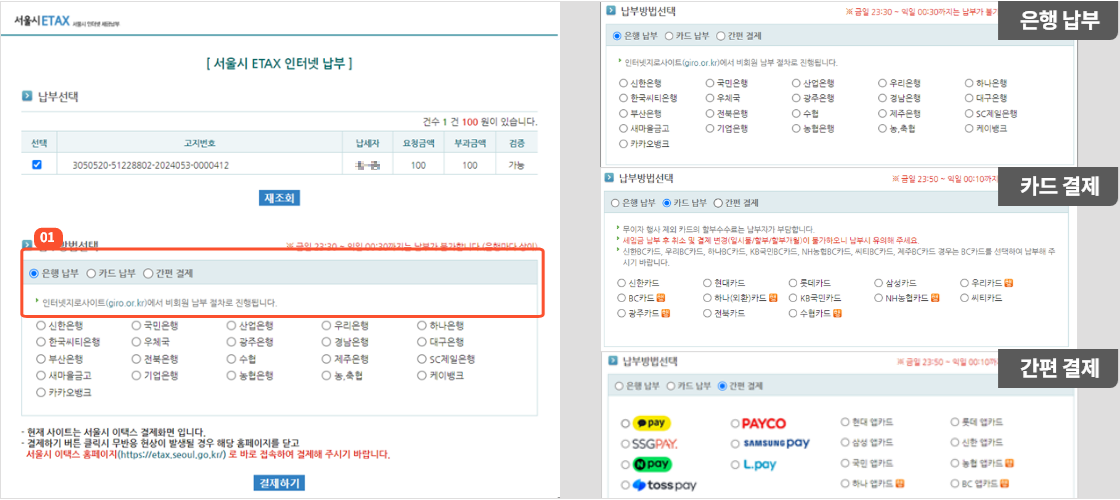Select the 씨티카드 radio button
Viewport: 1120px width, 500px height.
pyautogui.click(x=965, y=298)
